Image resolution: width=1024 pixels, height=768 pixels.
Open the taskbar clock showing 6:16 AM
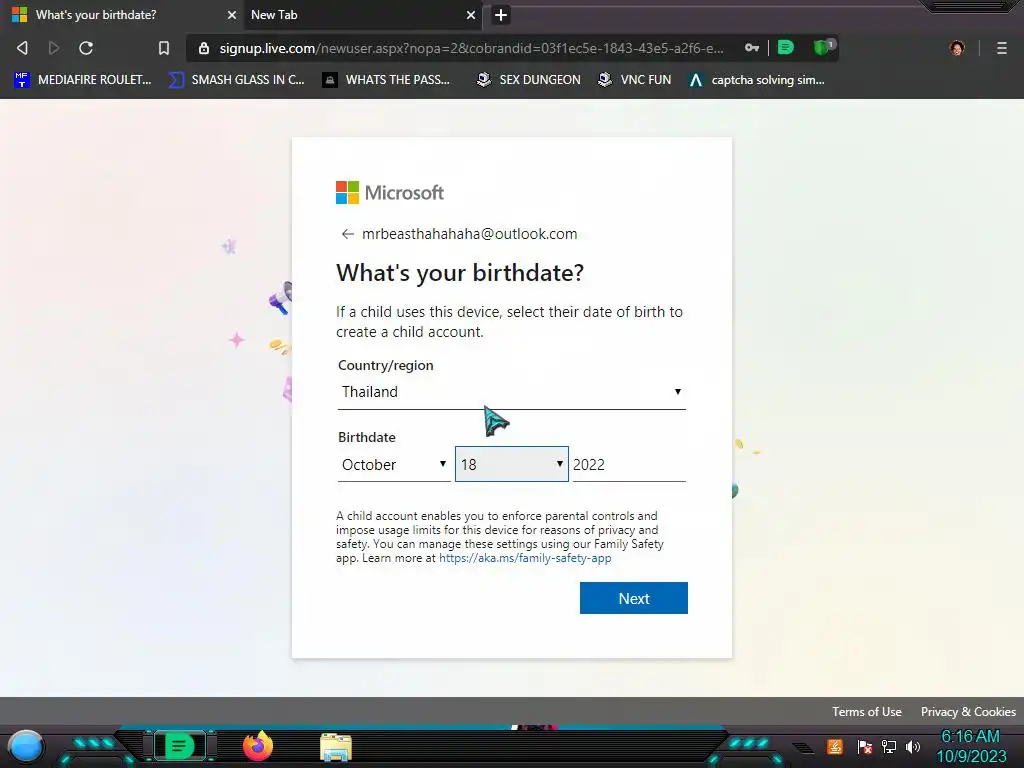(x=970, y=746)
